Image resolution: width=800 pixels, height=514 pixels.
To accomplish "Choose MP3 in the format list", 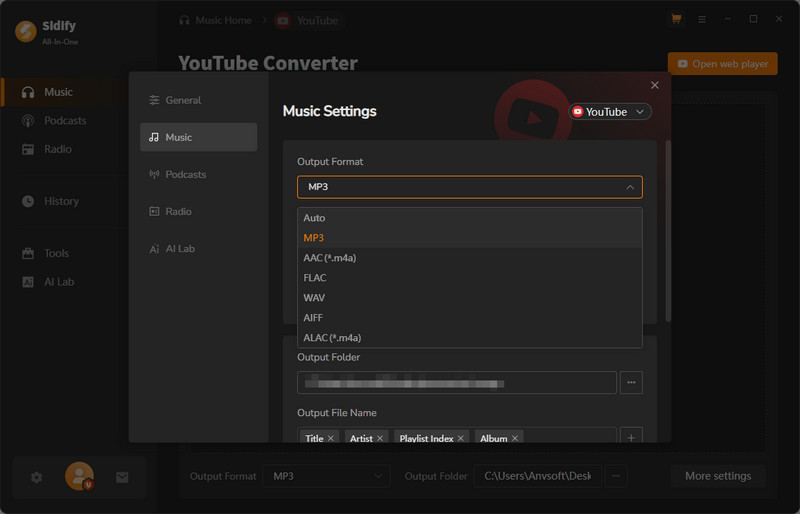I will 469,238.
